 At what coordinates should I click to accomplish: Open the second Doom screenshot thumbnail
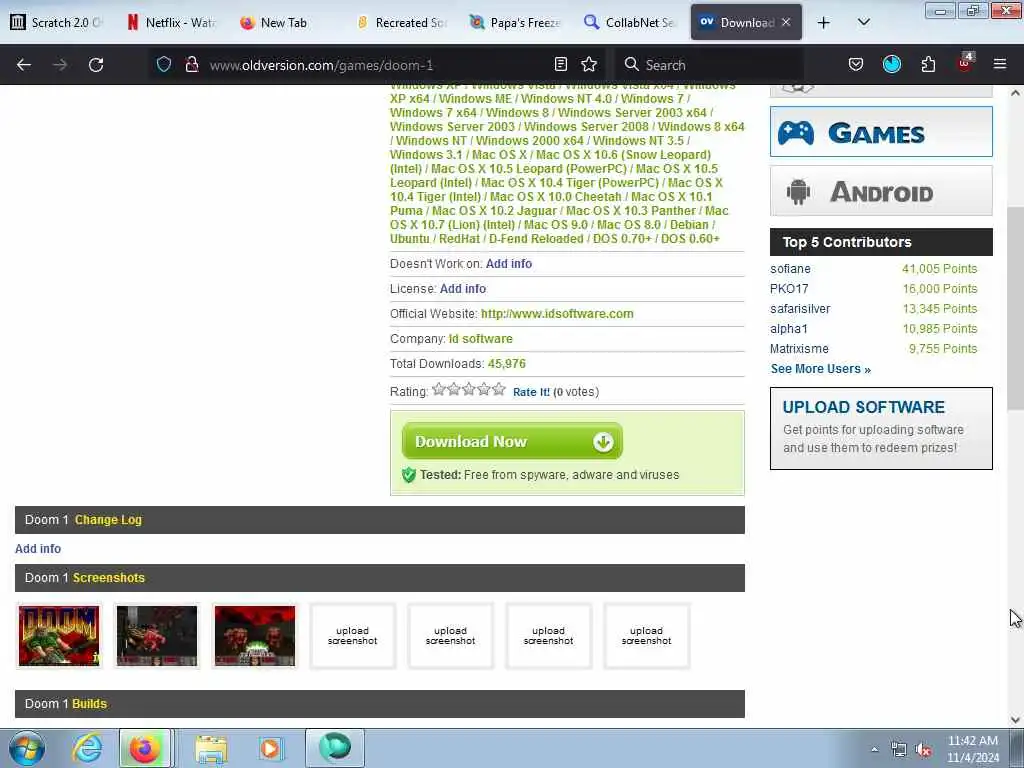[x=157, y=636]
